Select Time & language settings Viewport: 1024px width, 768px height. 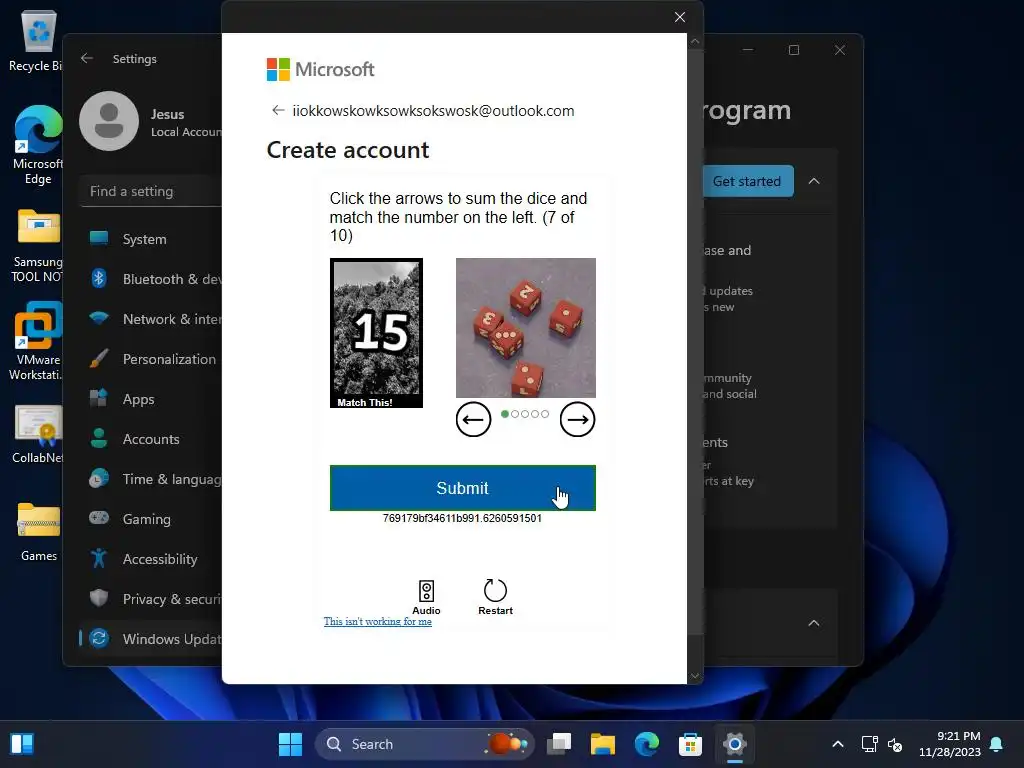[152, 479]
